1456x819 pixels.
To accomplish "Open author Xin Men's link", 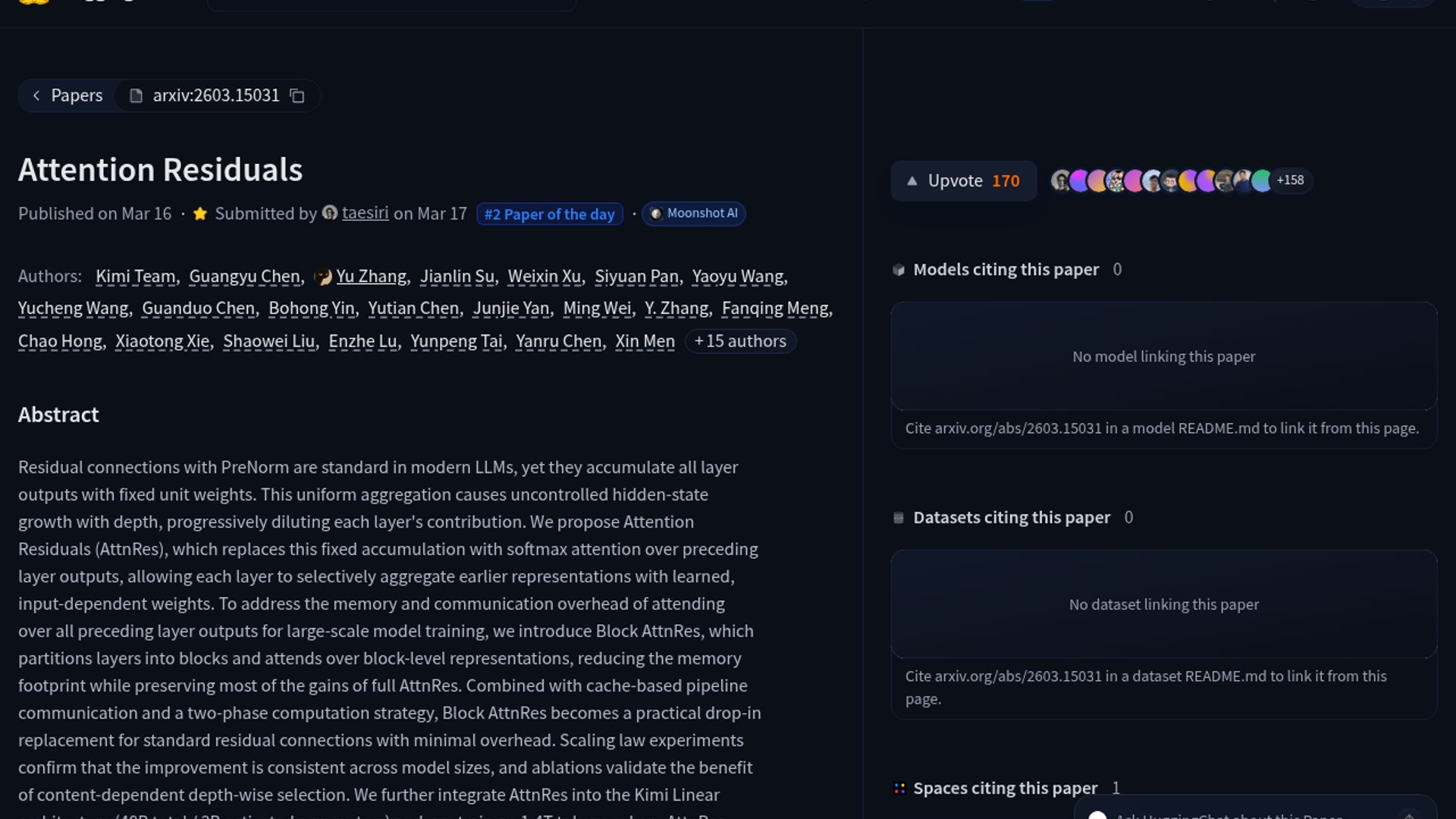I will [x=645, y=342].
